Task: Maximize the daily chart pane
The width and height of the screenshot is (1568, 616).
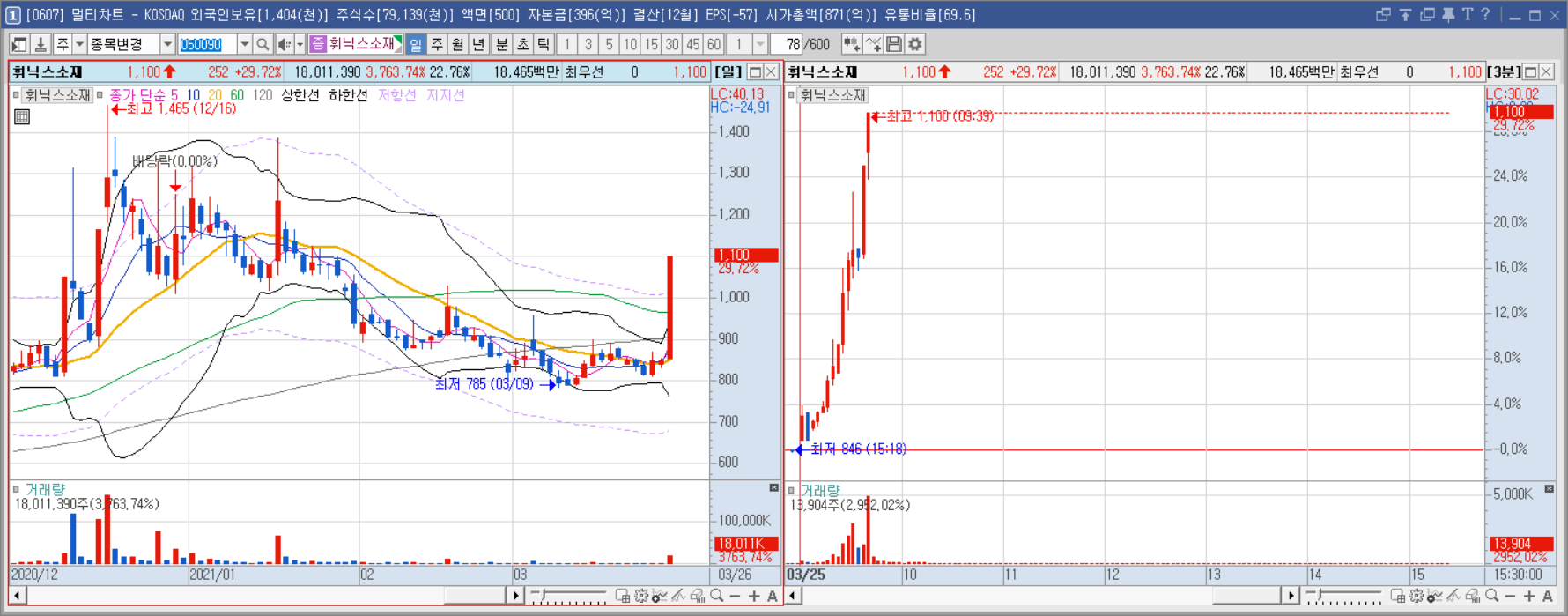Action: point(755,71)
